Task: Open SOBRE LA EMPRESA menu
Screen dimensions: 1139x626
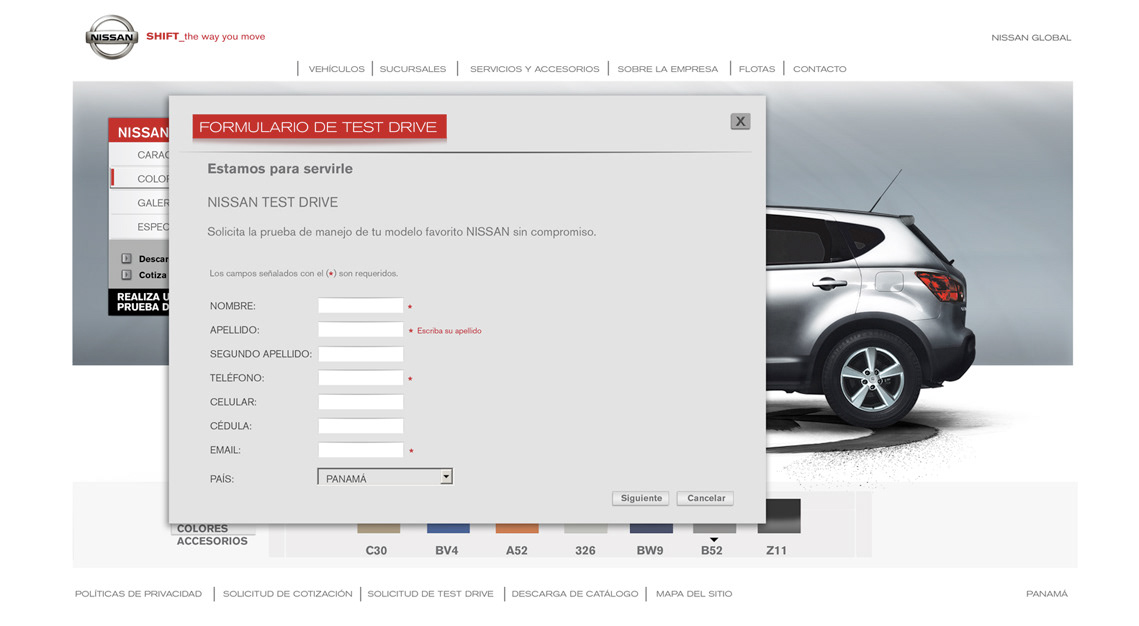Action: 668,69
